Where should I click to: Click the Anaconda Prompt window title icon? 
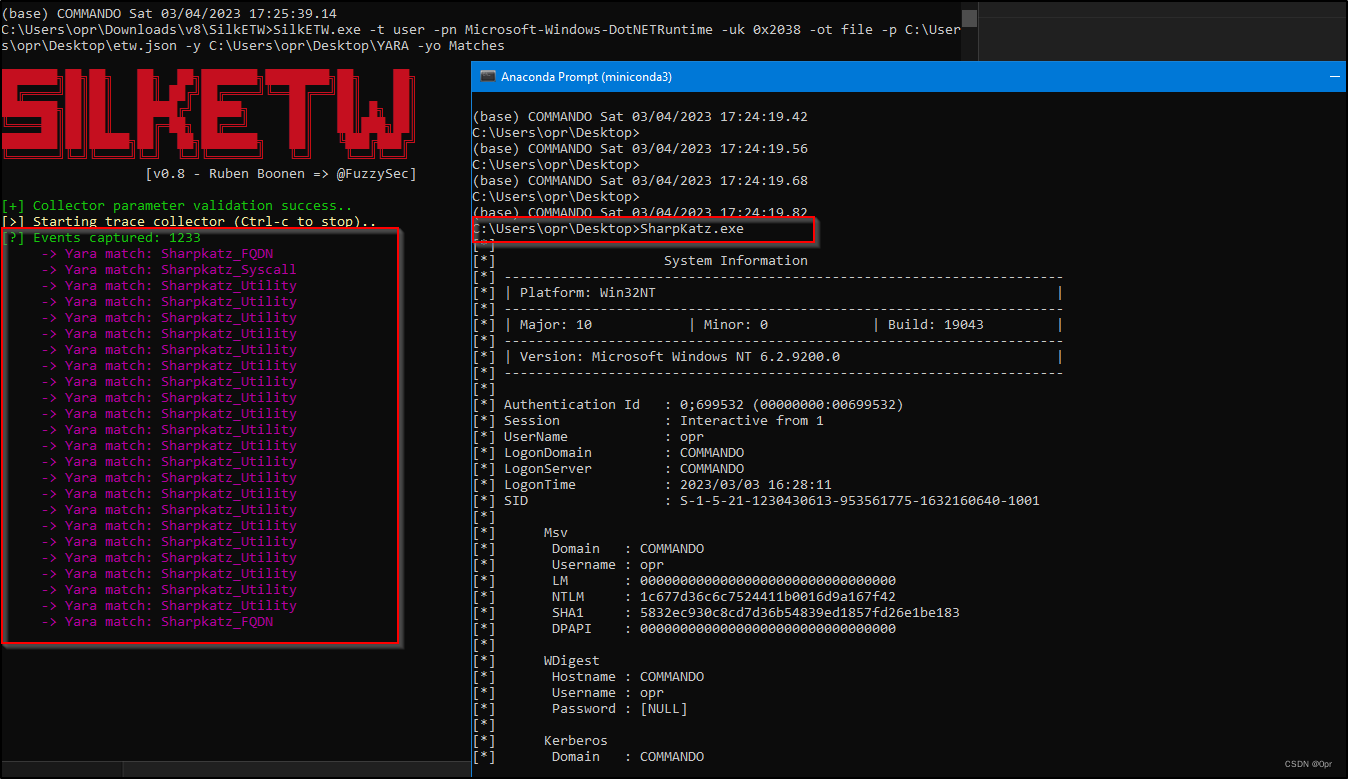point(488,76)
